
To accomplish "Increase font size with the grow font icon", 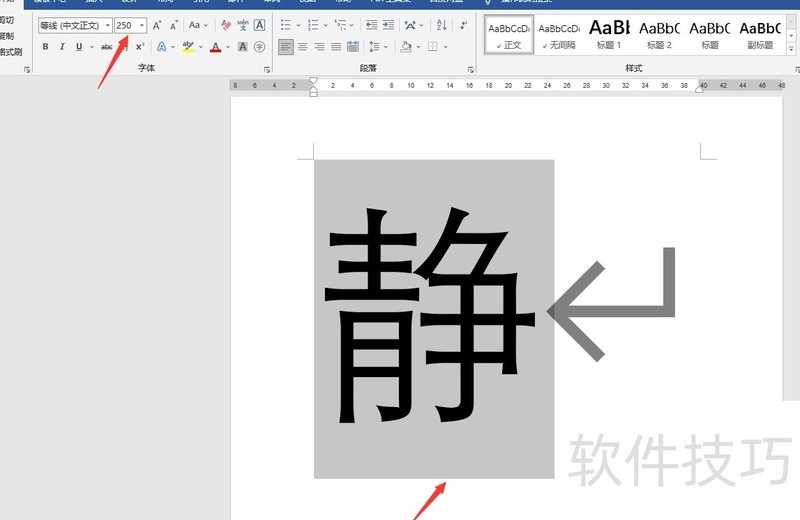I will tap(157, 25).
